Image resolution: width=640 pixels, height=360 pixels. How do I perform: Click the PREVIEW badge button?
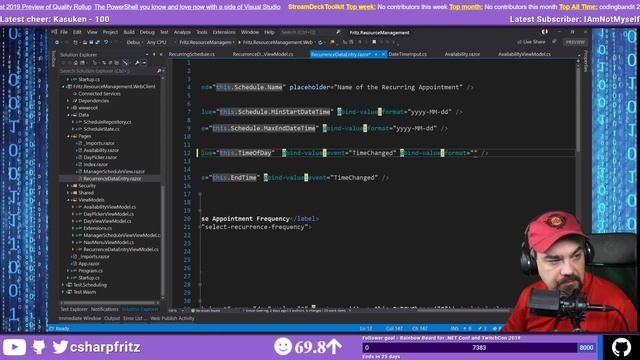pos(576,42)
